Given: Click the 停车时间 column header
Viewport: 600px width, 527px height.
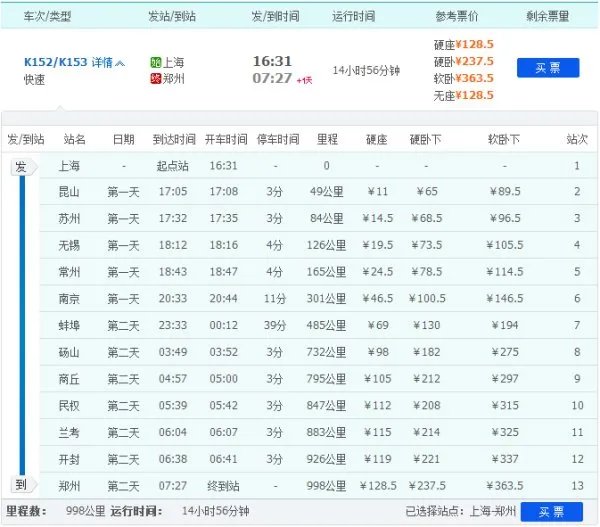Looking at the screenshot, I should pos(278,139).
